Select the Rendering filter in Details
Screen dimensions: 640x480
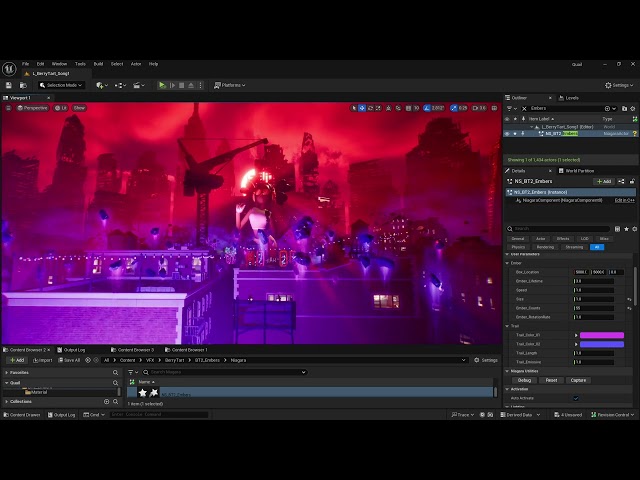(x=545, y=247)
